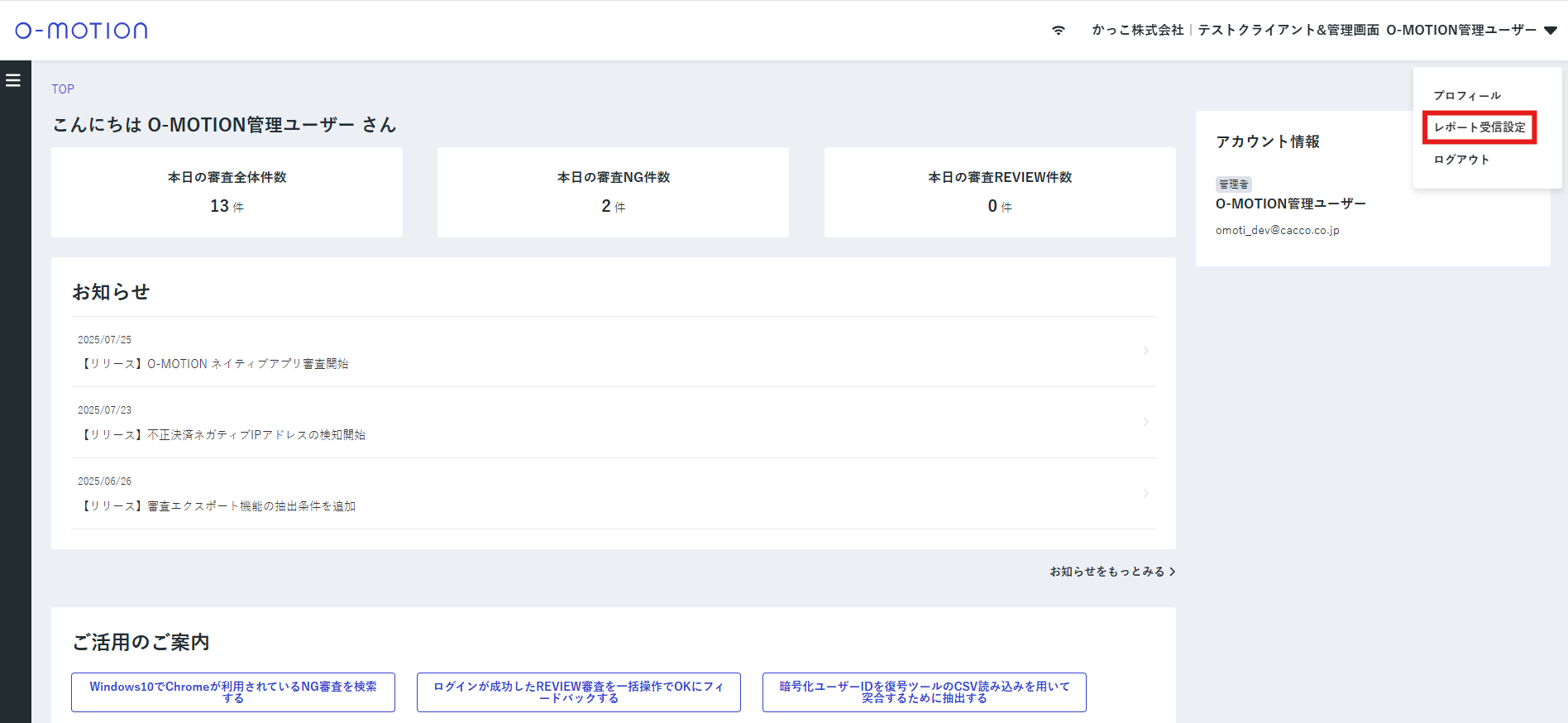Click chevron on 2025/06/26 notice row
This screenshot has height=723, width=1568.
click(1145, 493)
